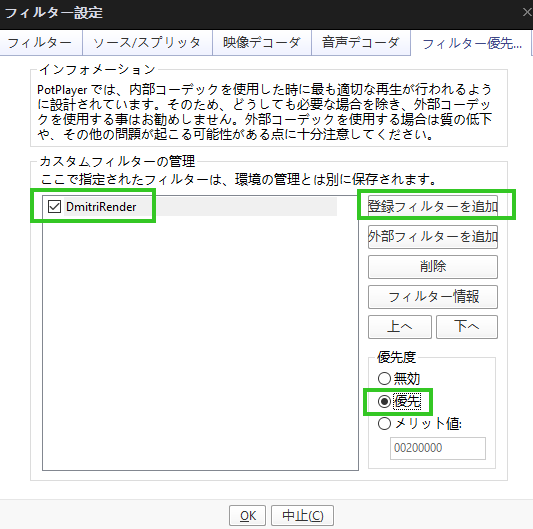Open フィルター情報 filter info
Screen dimensions: 533x529
click(433, 297)
